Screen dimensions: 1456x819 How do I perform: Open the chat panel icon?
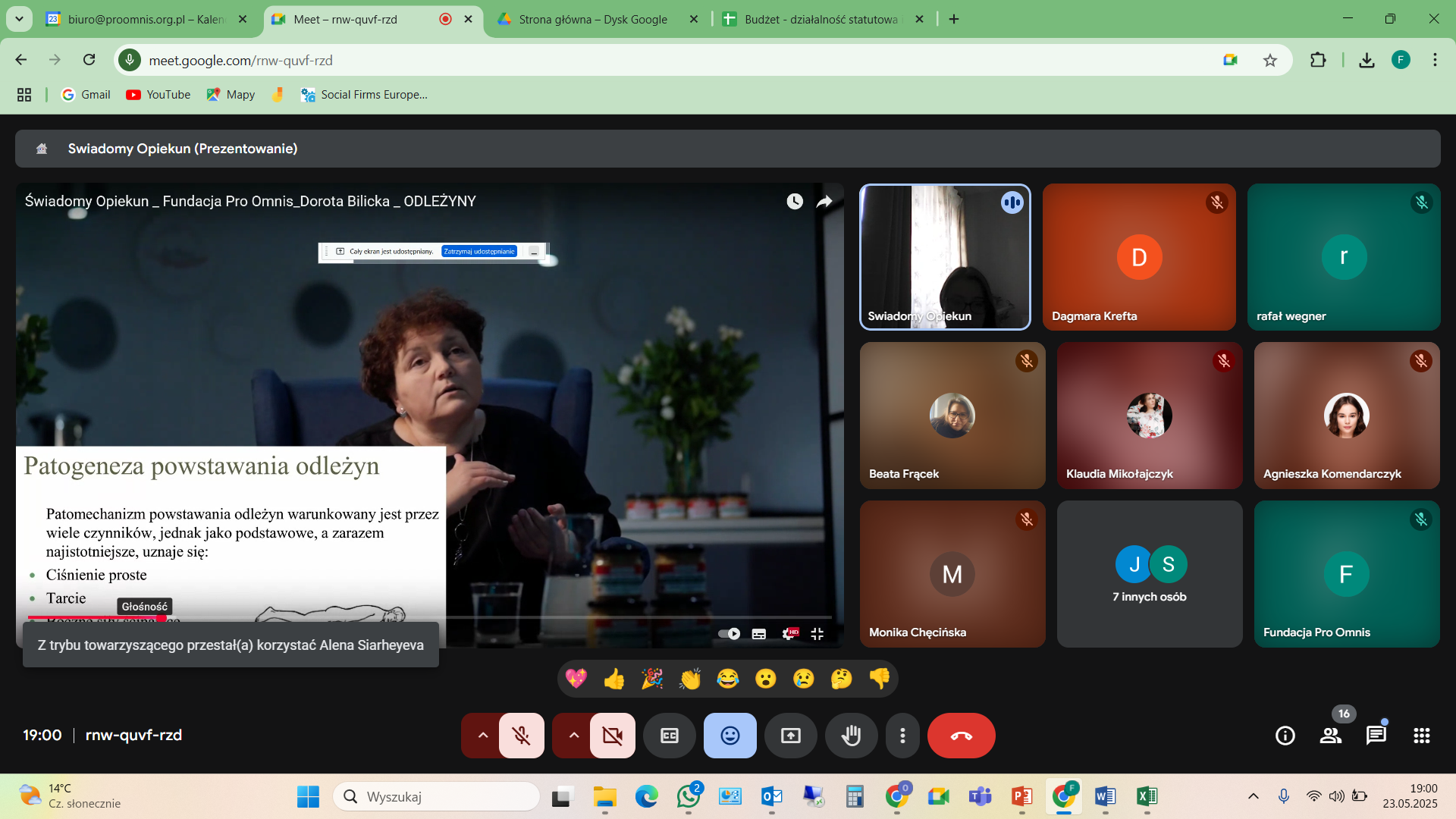[1376, 736]
